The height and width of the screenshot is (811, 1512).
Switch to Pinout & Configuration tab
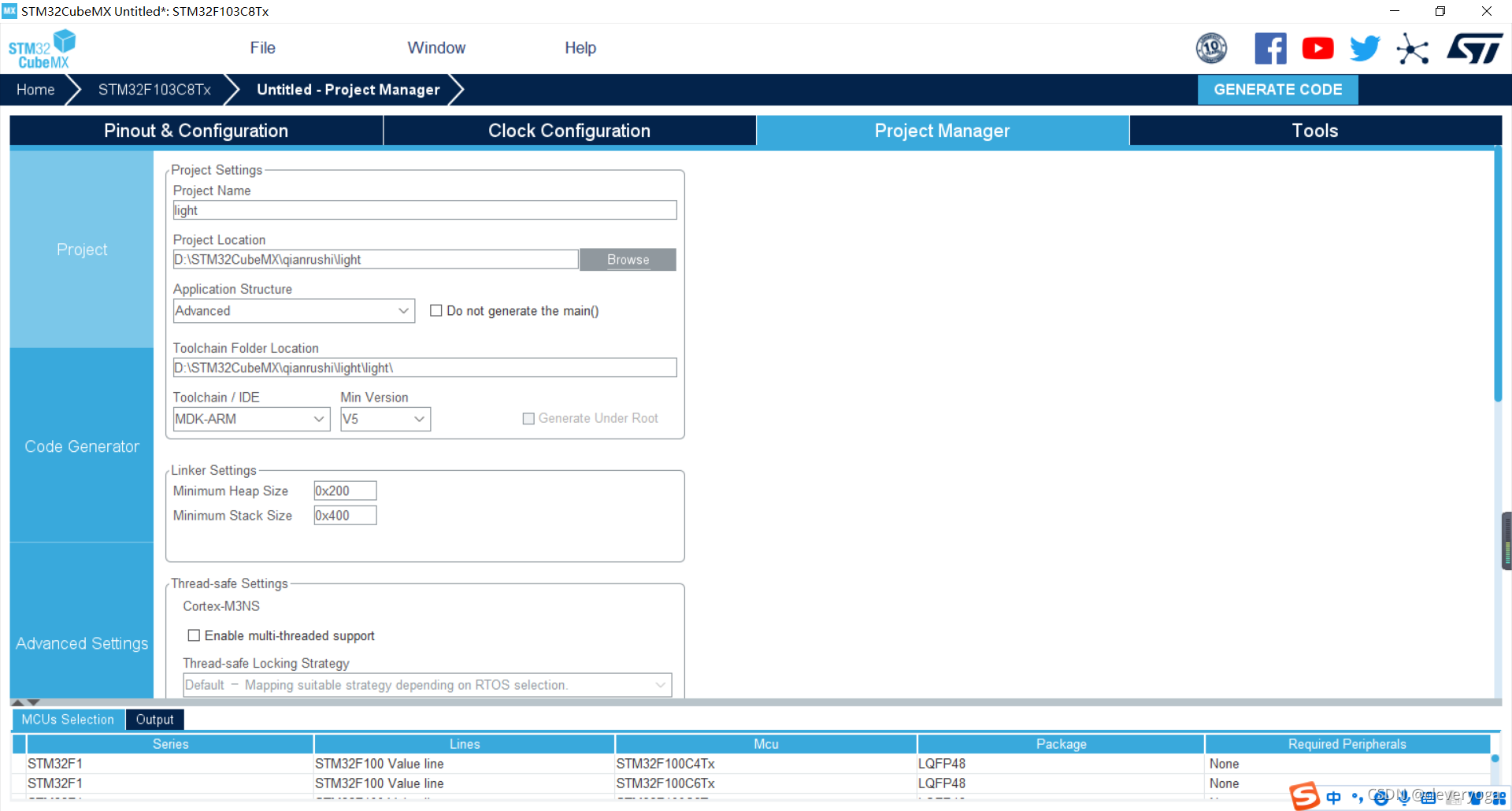196,131
